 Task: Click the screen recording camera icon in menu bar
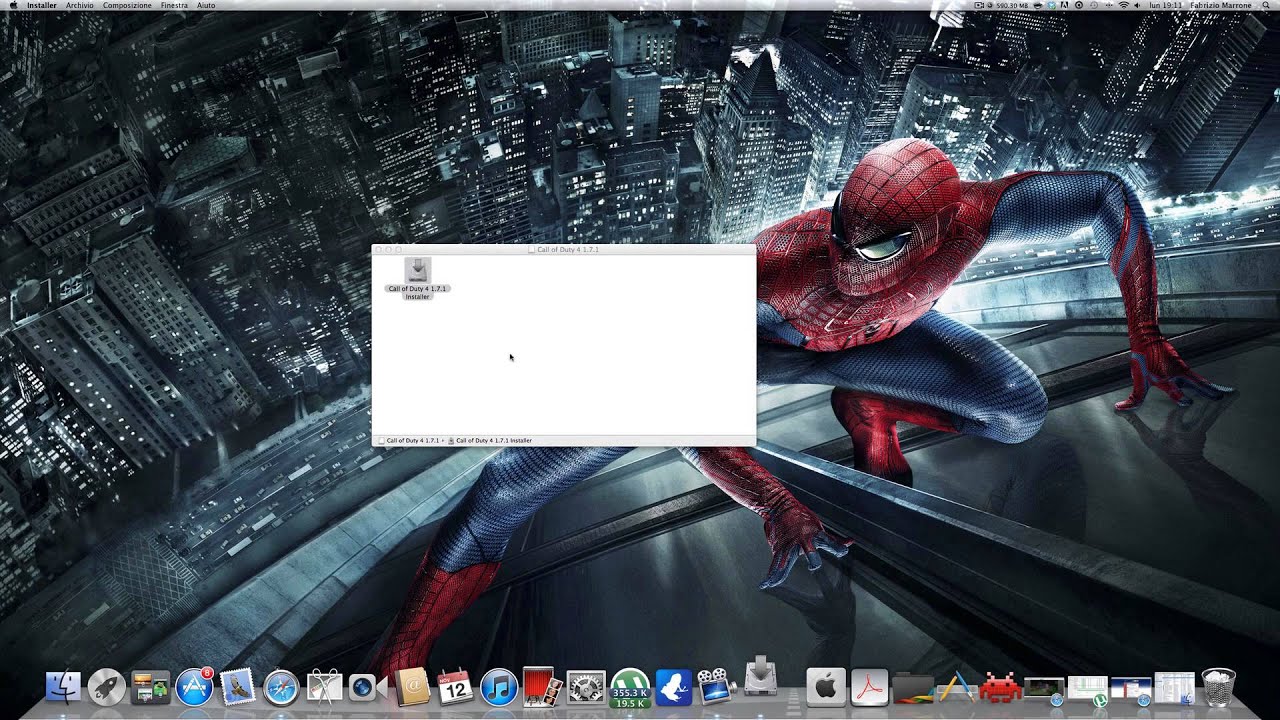[979, 5]
